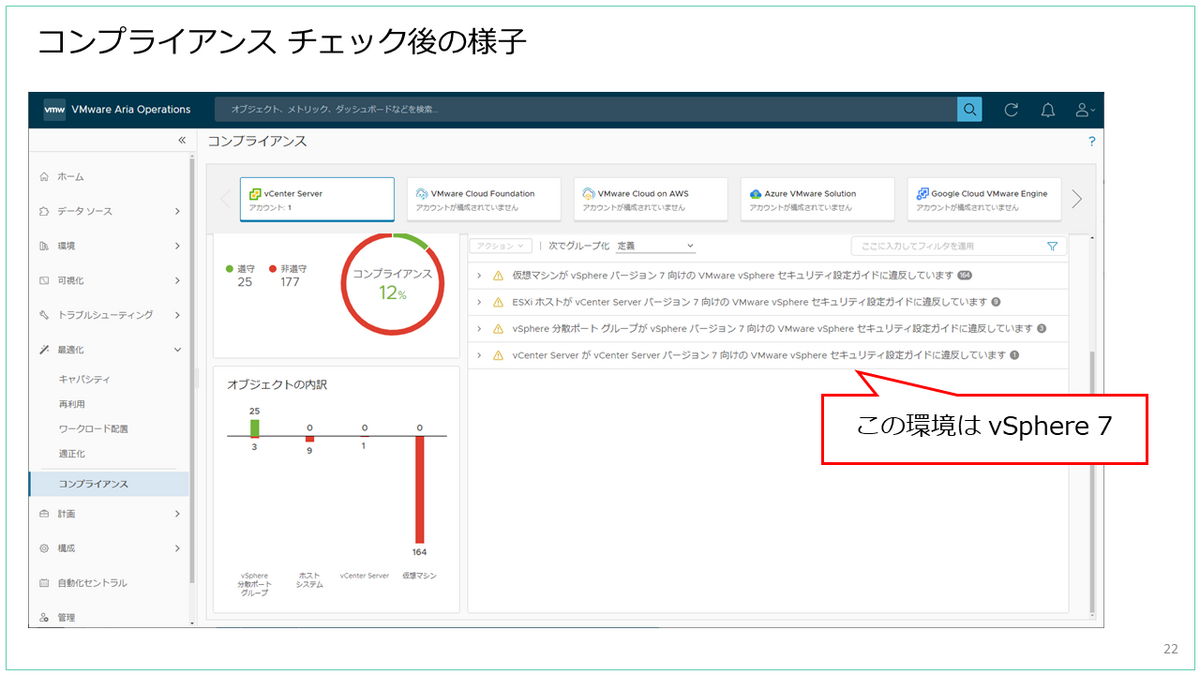This screenshot has height=675, width=1200.
Task: Click the vCenter Server card icon
Action: (x=255, y=193)
